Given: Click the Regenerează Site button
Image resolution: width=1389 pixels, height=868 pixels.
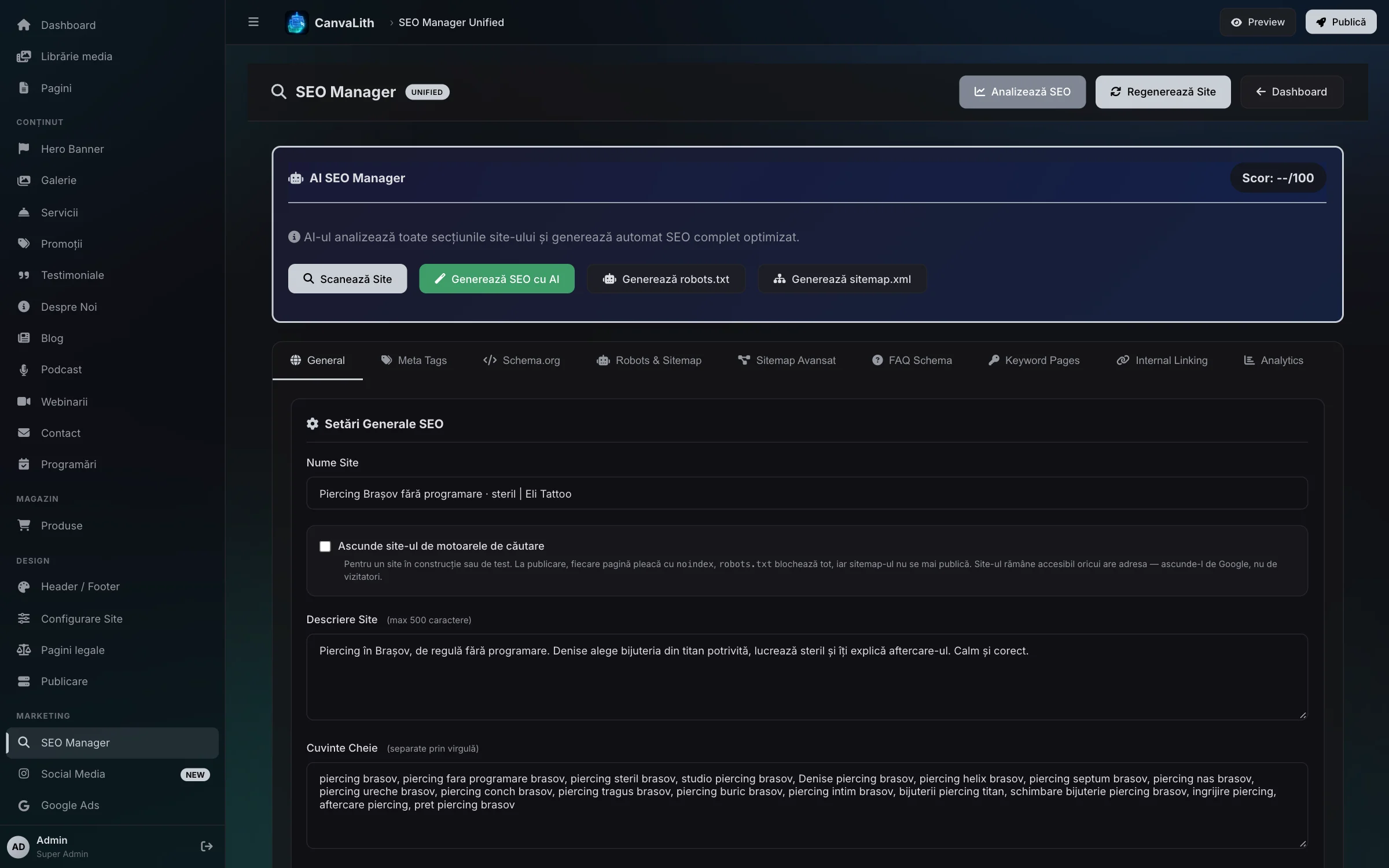Looking at the screenshot, I should click(1163, 91).
